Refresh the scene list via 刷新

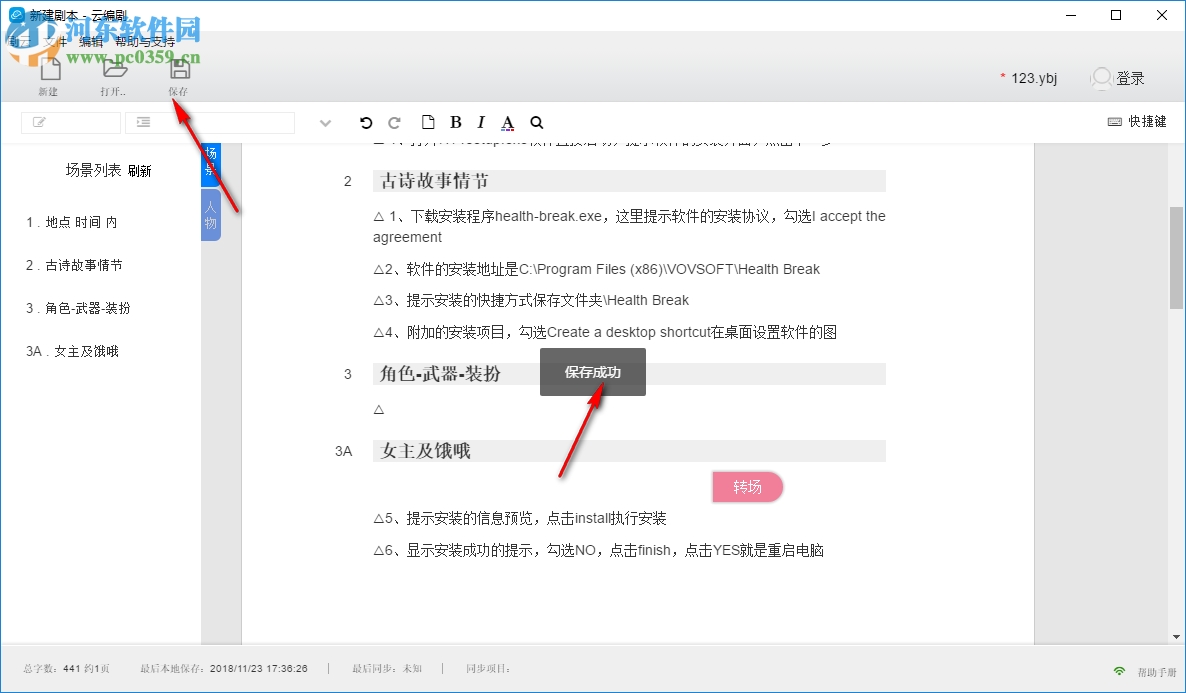(141, 171)
